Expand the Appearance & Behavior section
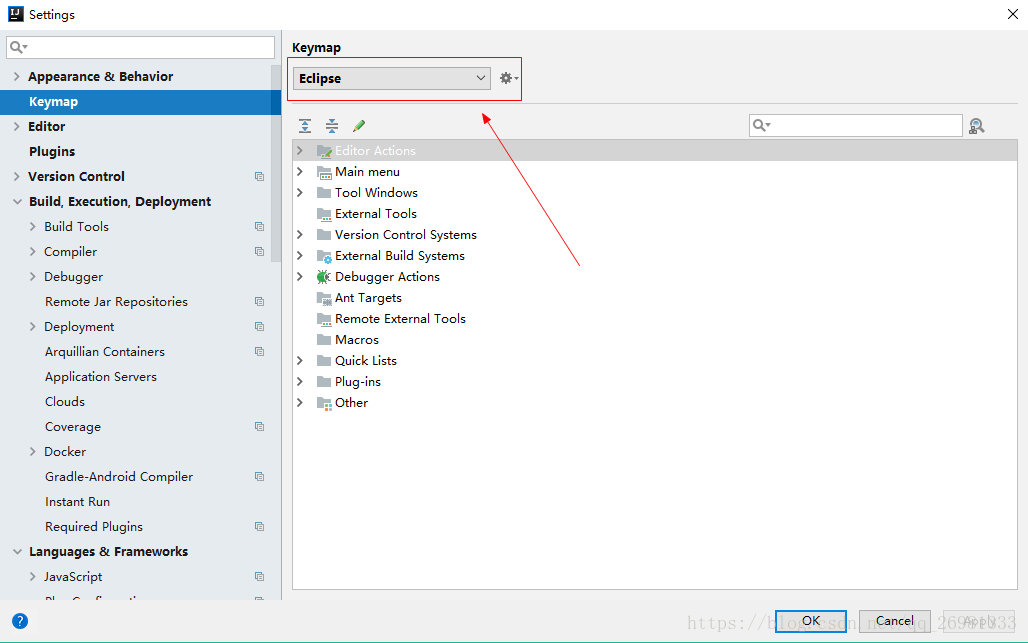1028x643 pixels. (x=16, y=77)
